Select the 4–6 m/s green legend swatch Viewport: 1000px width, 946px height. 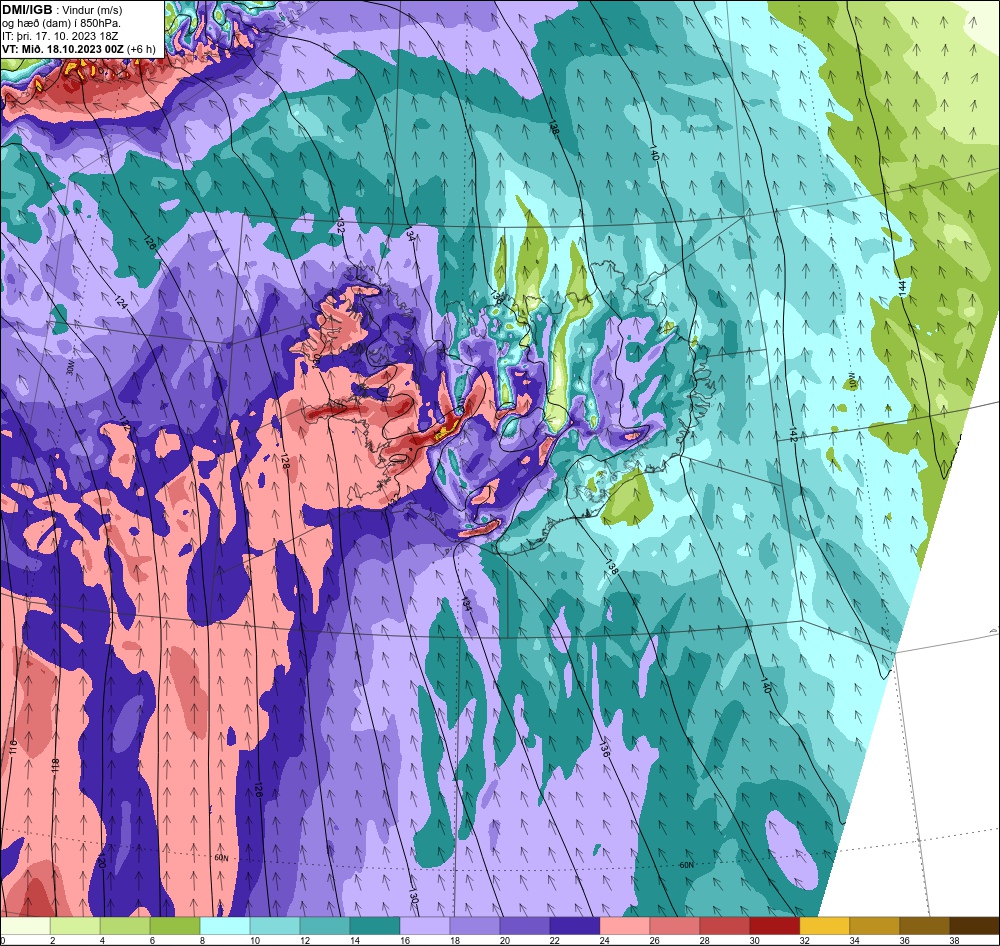(125, 926)
